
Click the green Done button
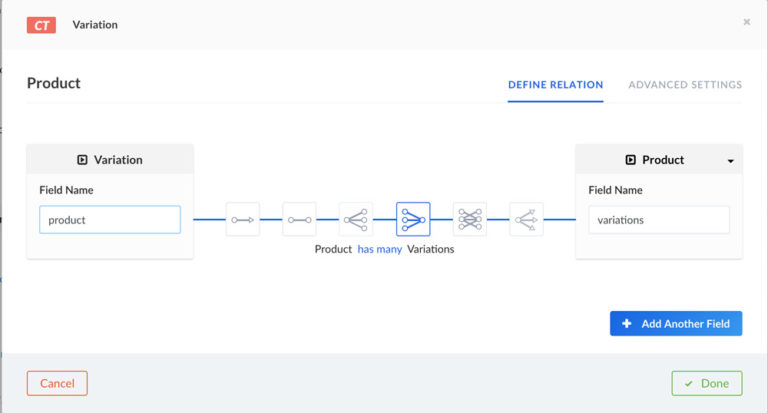pos(707,383)
